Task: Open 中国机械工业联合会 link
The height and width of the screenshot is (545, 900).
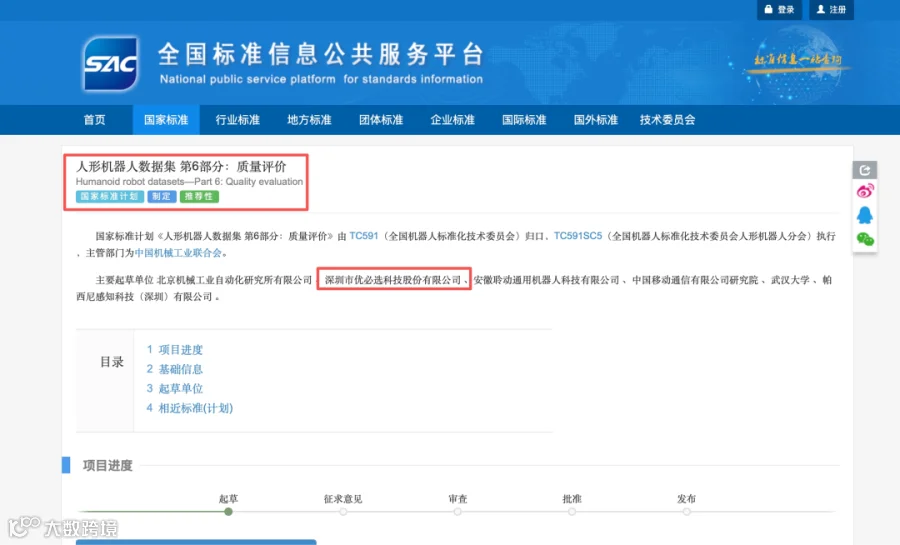Action: [x=178, y=252]
